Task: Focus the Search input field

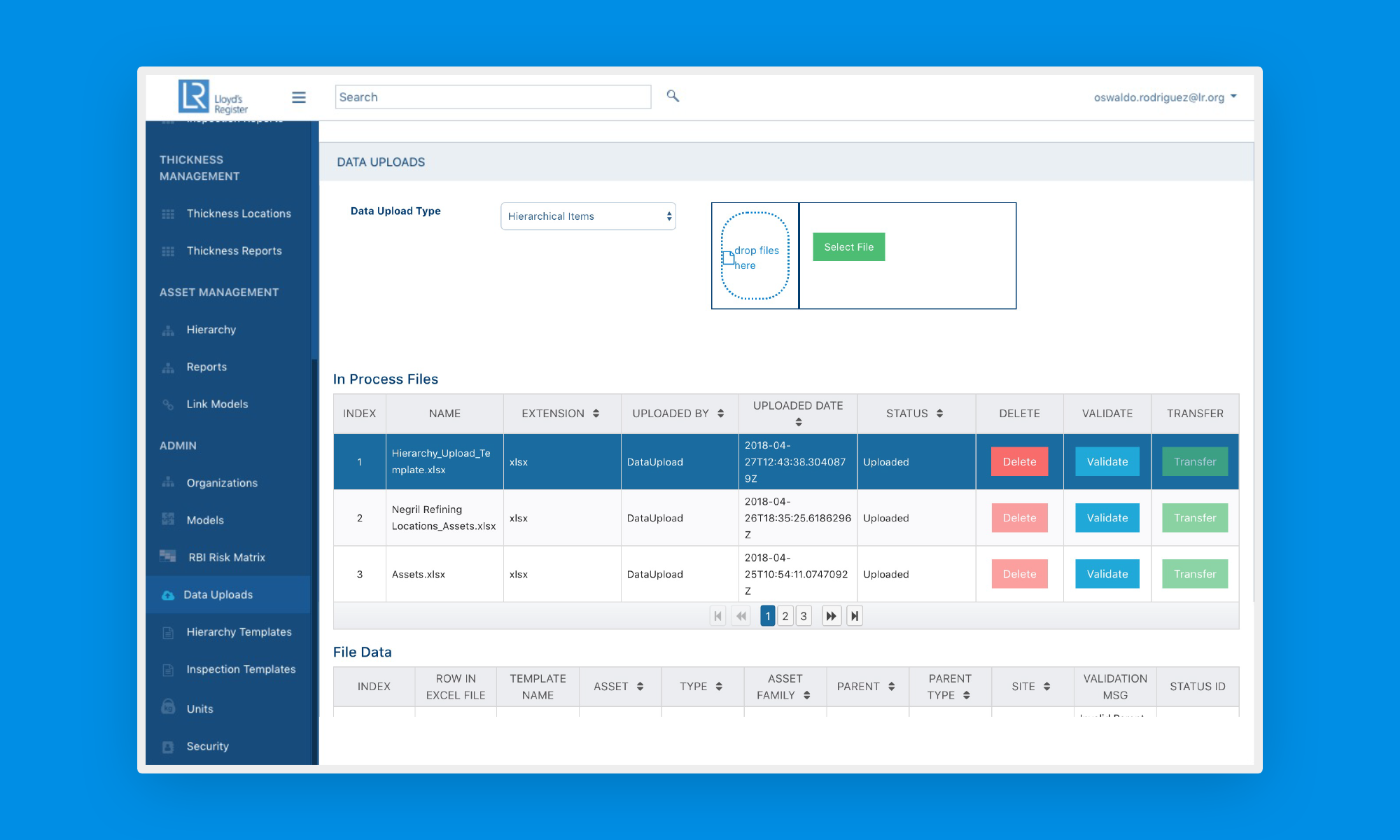Action: (x=493, y=97)
